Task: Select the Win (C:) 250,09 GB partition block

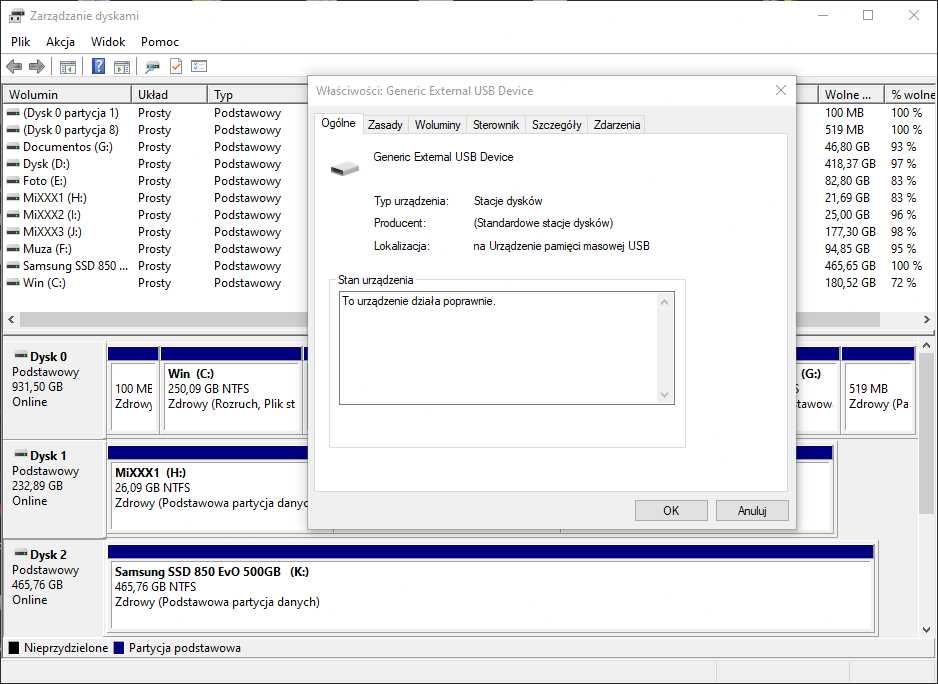Action: coord(232,389)
